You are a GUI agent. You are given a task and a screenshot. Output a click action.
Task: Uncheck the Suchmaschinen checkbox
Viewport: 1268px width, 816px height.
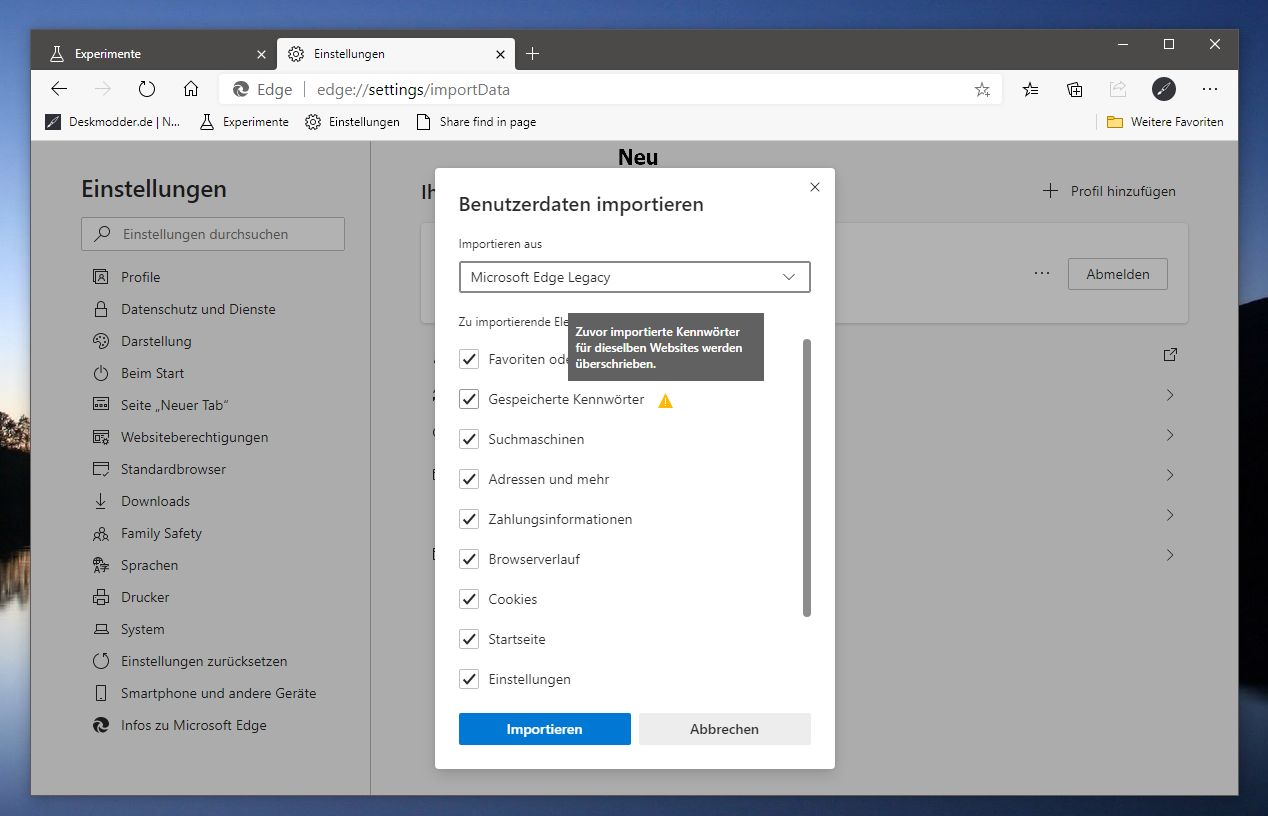coord(469,439)
